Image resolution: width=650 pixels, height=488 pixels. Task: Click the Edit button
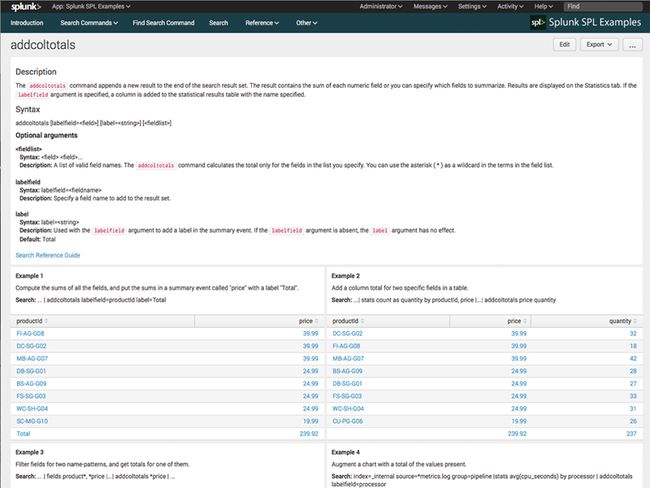tap(565, 45)
